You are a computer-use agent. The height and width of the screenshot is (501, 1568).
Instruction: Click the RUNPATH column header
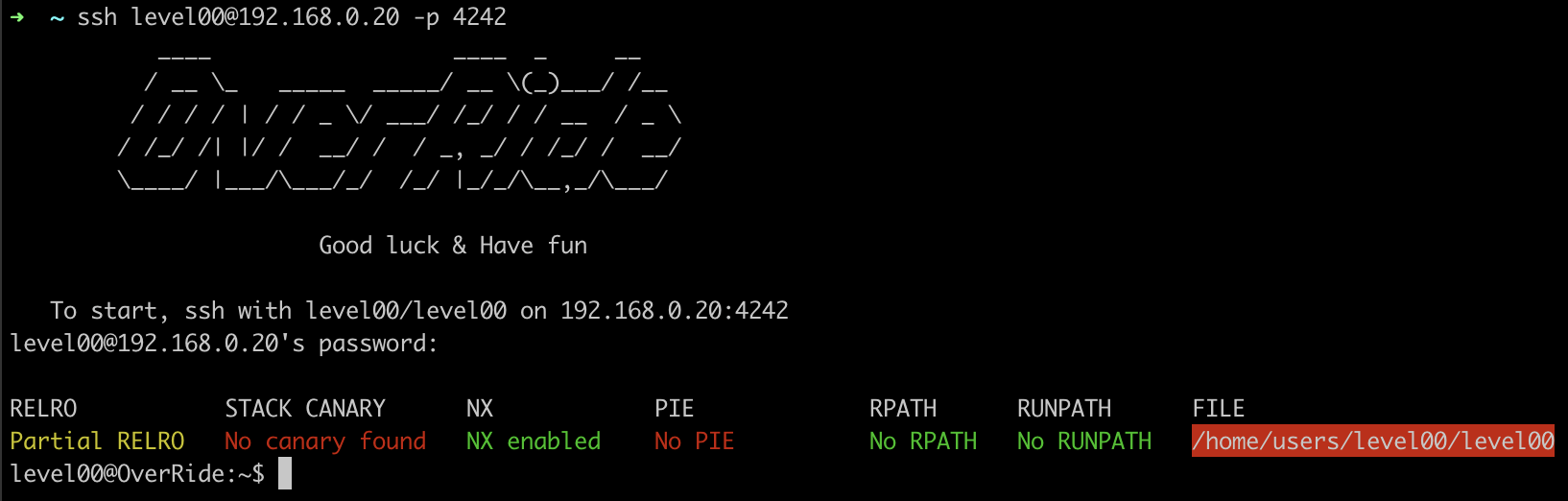click(1064, 409)
